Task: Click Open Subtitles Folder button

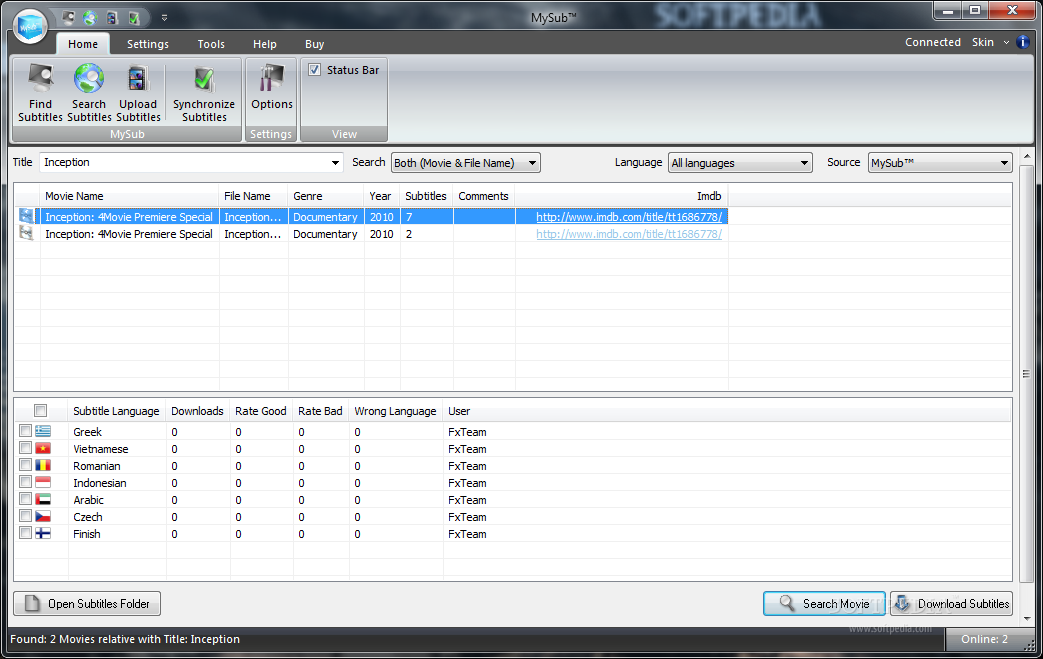Action: tap(87, 603)
